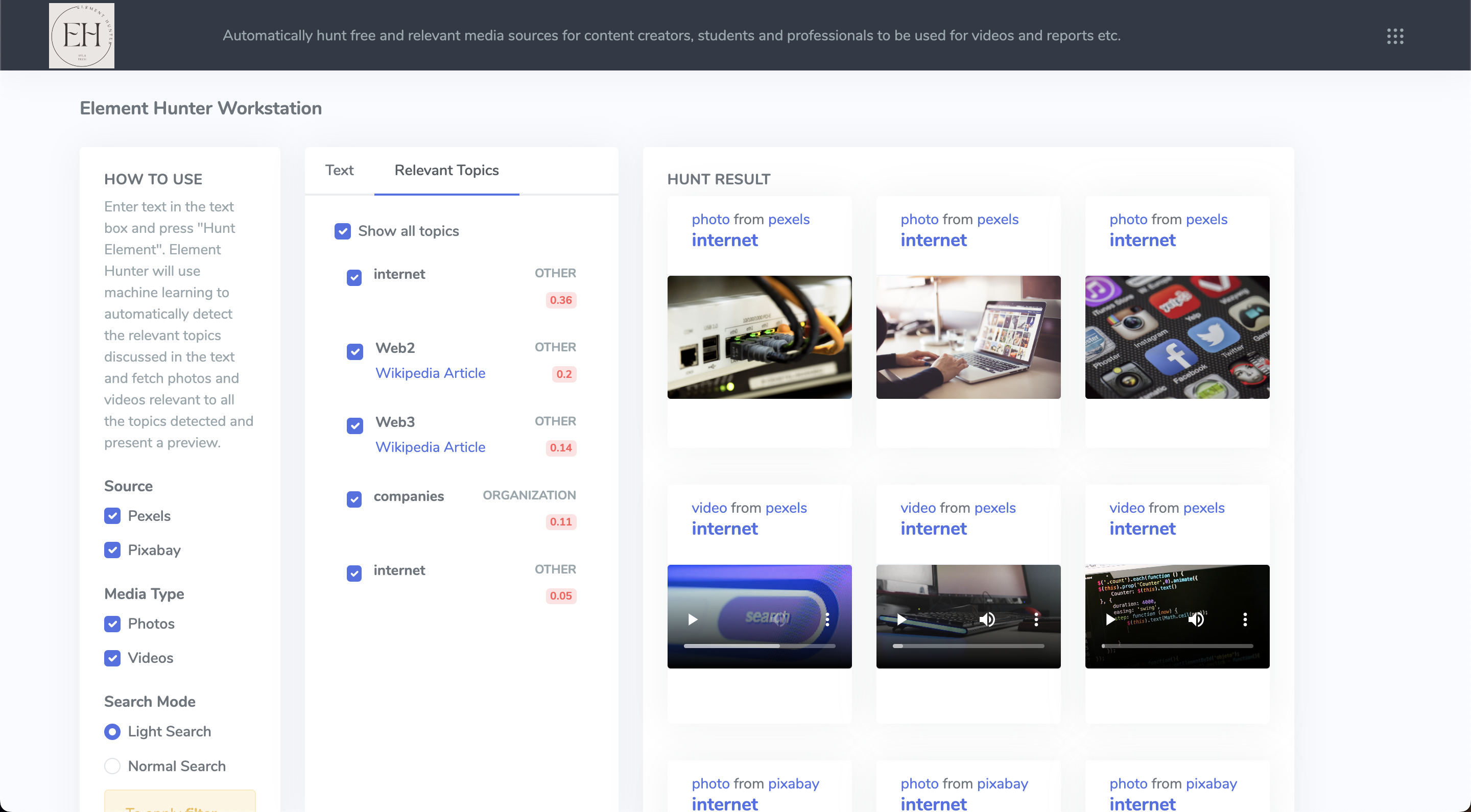Uncheck the Web2 topic checkbox

pos(354,351)
